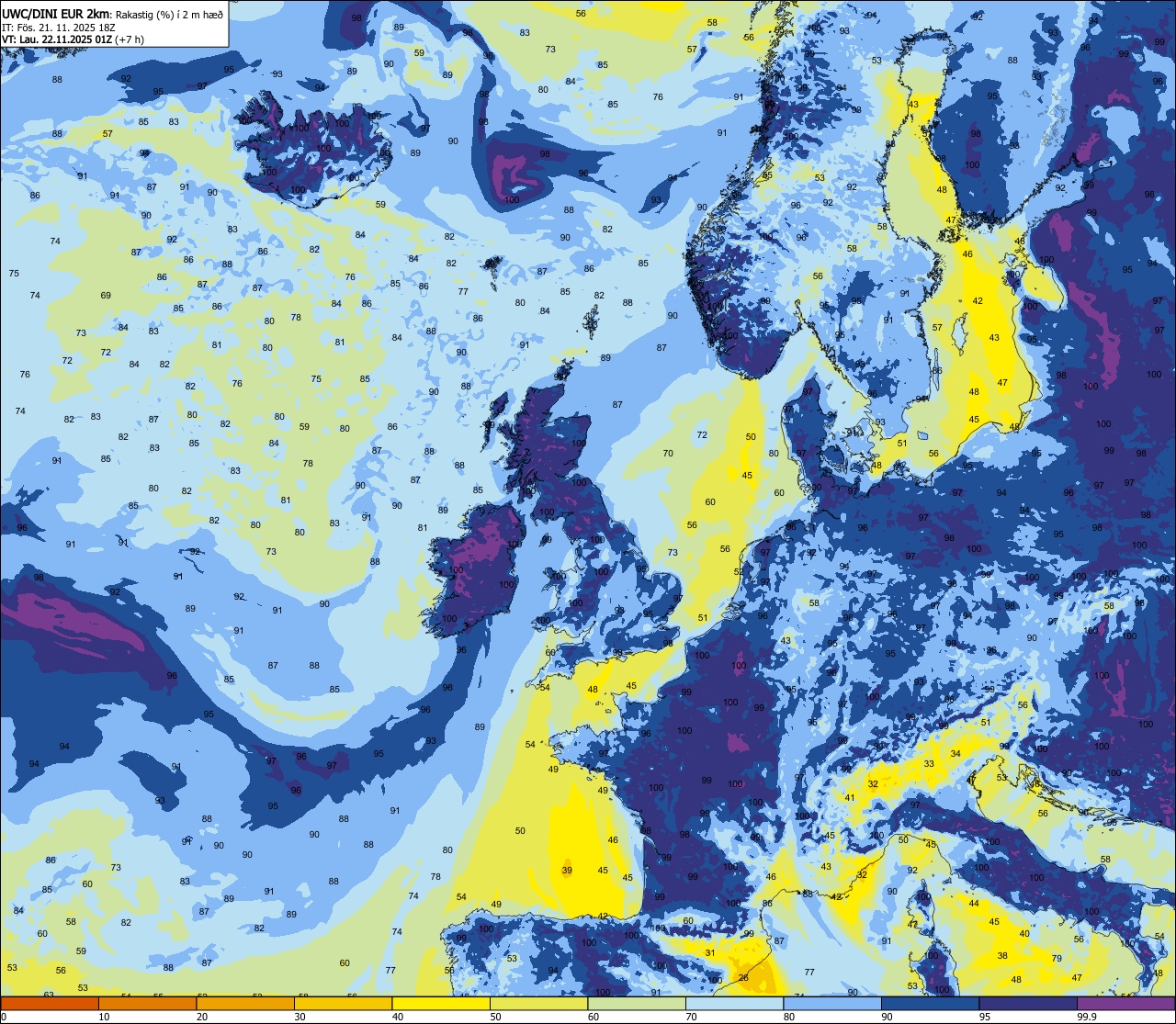Pick the medium blue legend segment 80–90
1176x1024 pixels.
click(832, 1003)
